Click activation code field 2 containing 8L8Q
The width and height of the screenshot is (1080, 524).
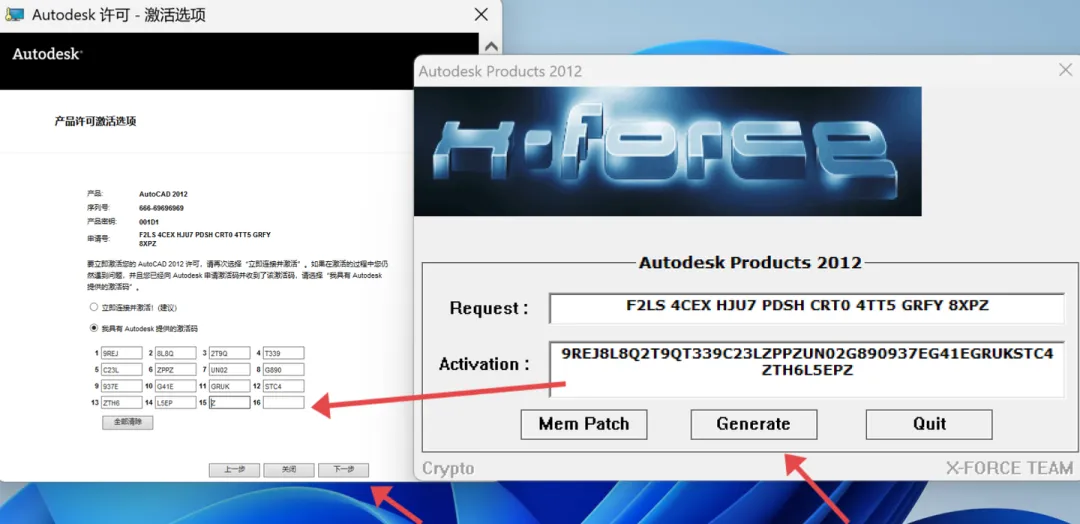click(x=176, y=353)
